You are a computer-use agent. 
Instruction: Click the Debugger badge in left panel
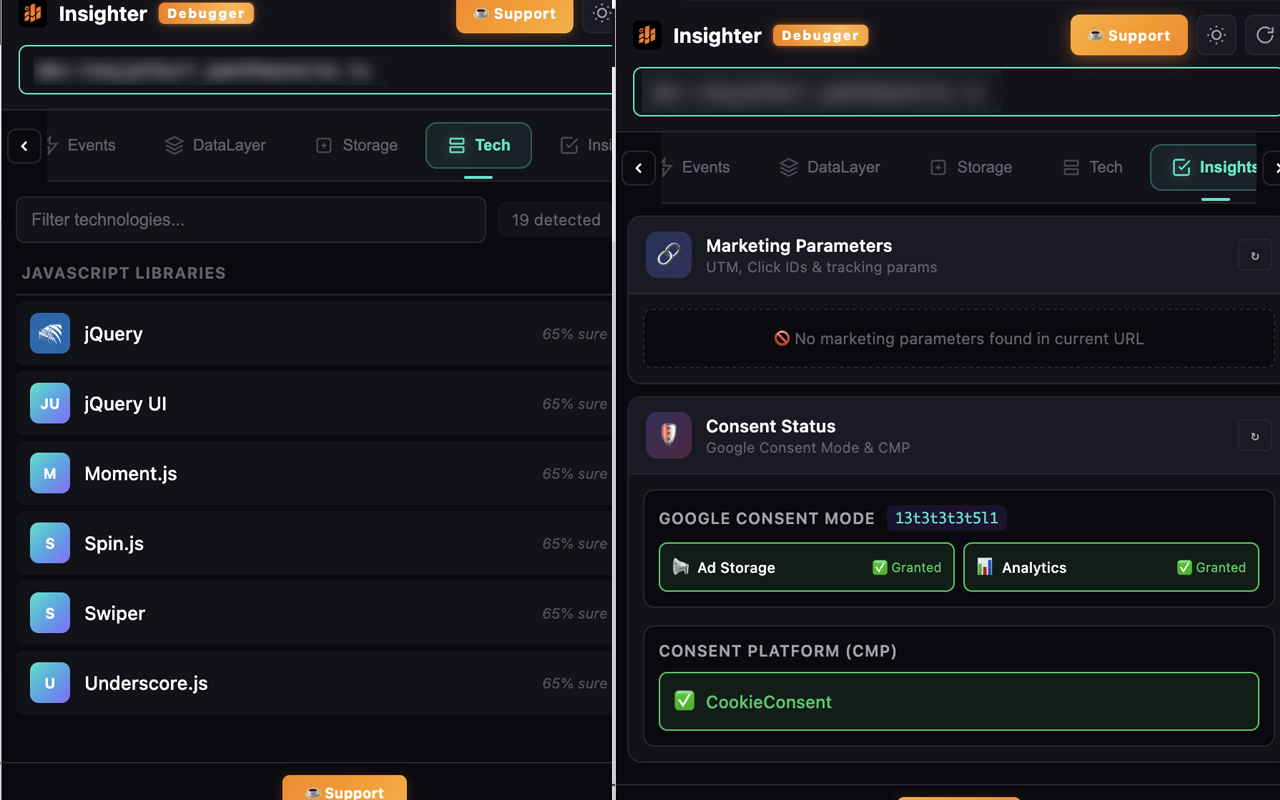(x=206, y=14)
